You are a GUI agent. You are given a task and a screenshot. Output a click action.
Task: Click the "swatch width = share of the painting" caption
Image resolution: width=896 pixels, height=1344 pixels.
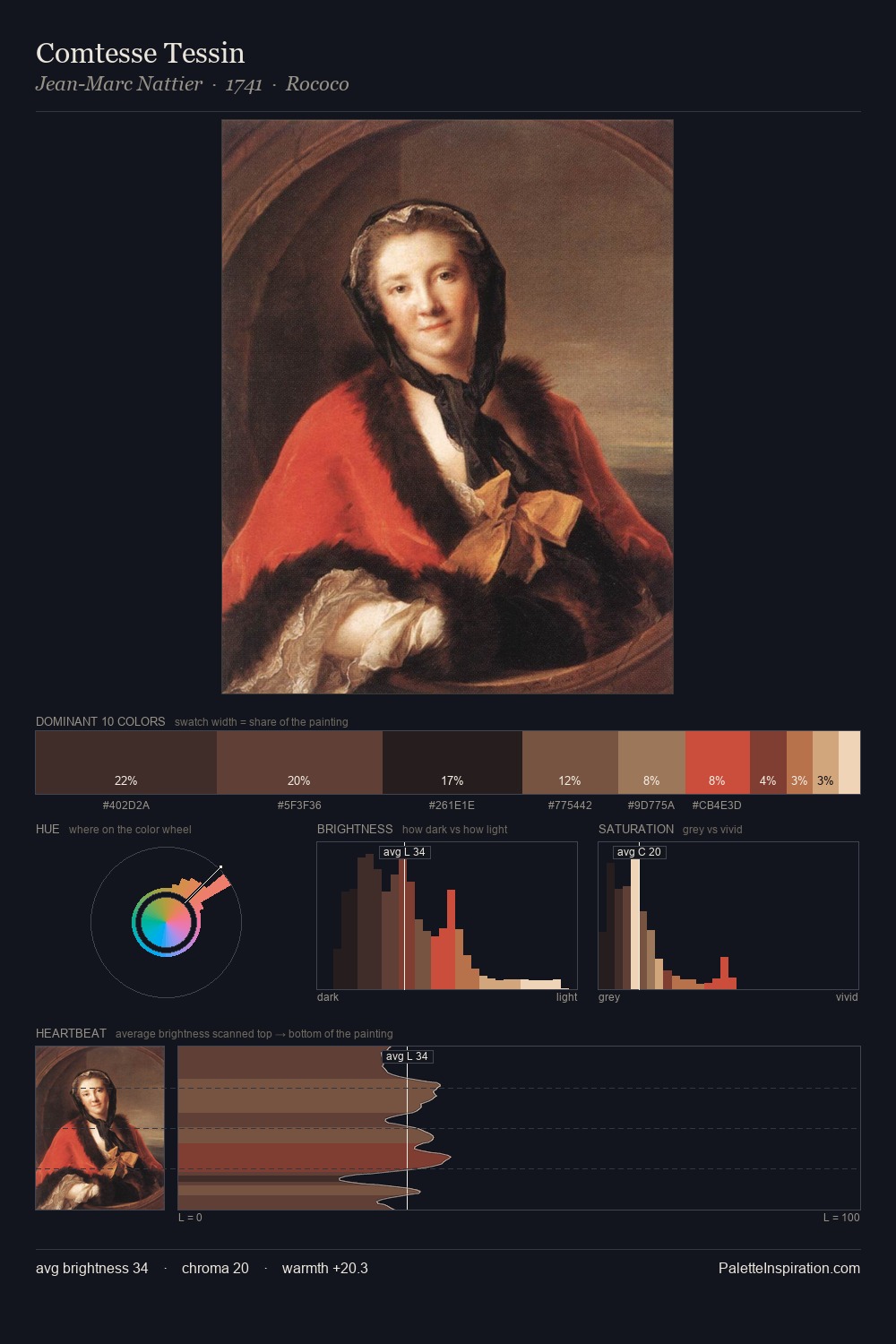point(262,722)
